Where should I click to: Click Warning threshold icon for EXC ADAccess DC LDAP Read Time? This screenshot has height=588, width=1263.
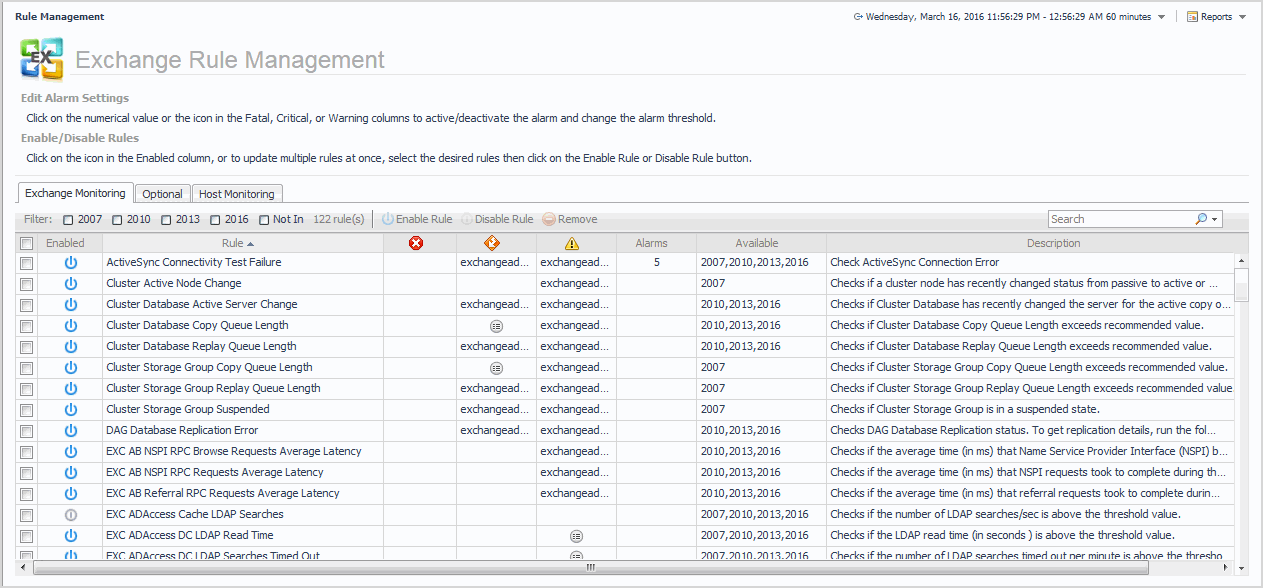576,536
